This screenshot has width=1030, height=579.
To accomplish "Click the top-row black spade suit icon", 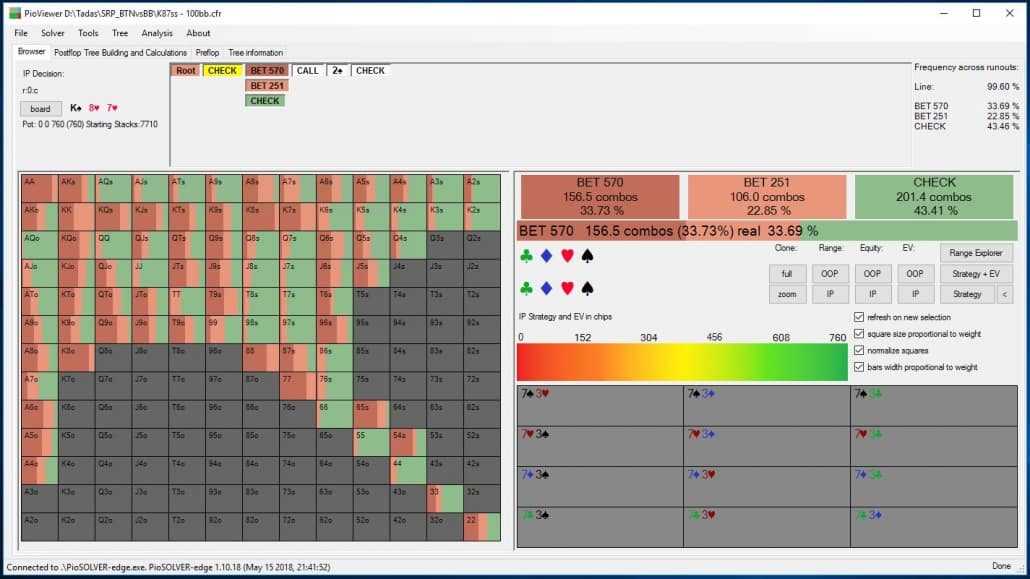I will point(587,256).
